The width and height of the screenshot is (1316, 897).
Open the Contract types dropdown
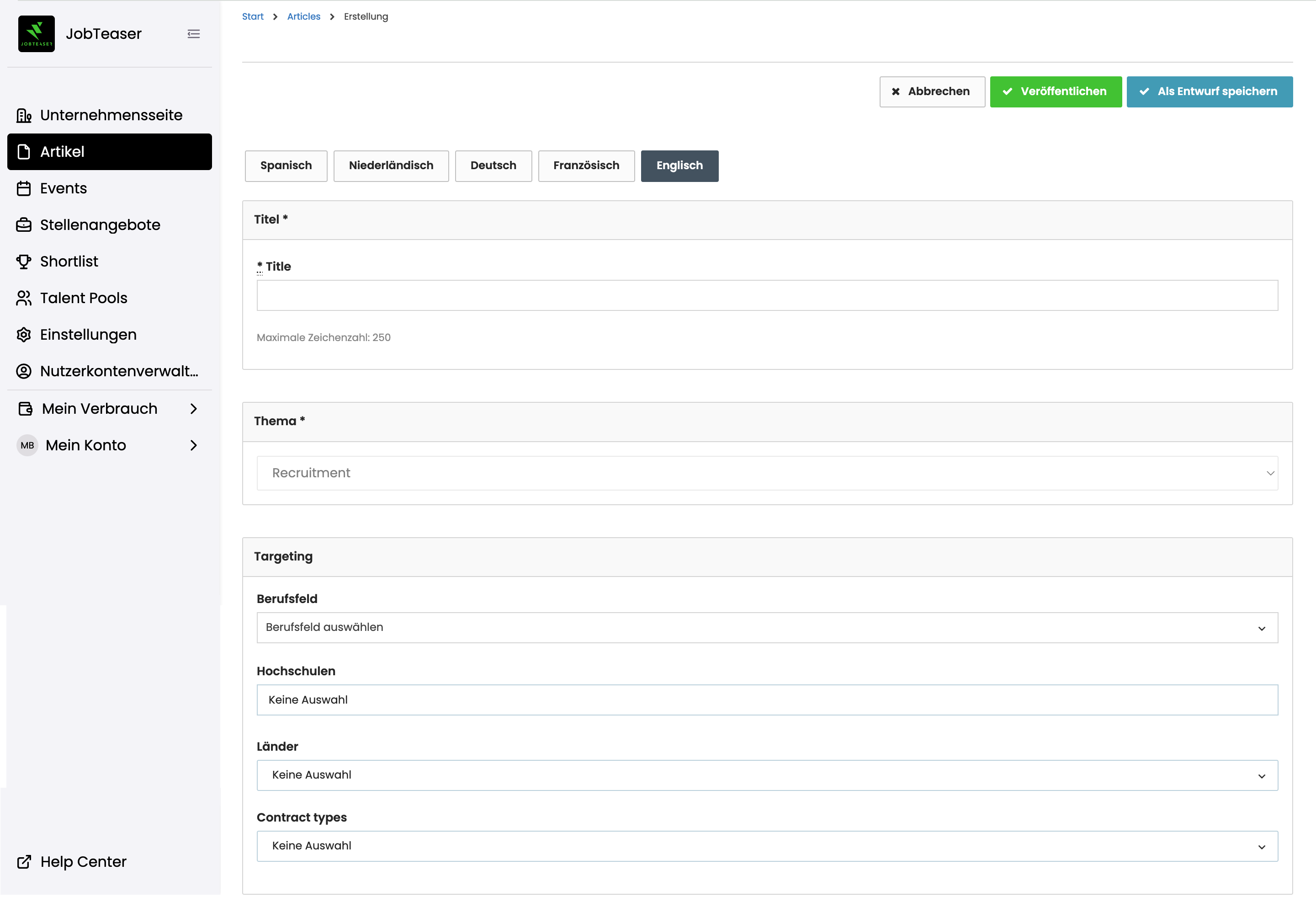pyautogui.click(x=767, y=846)
